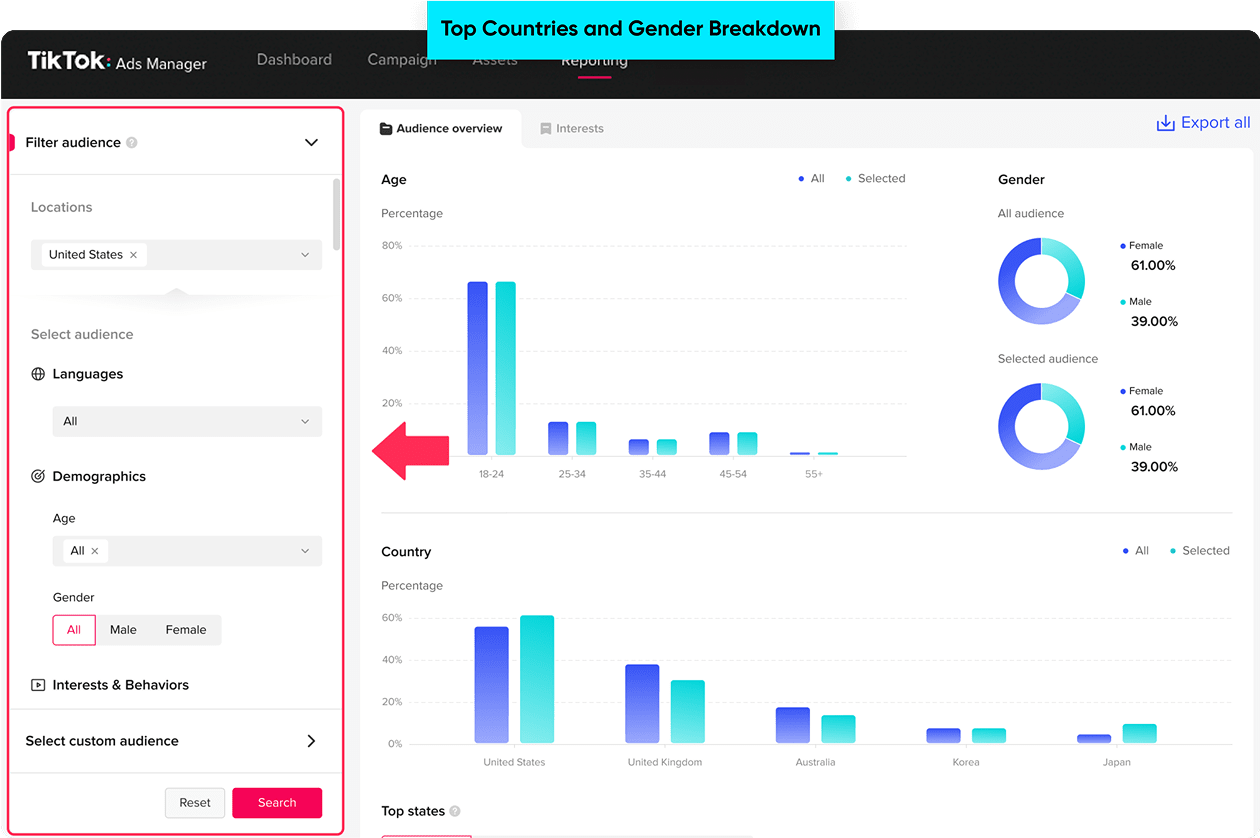Click the Top states help icon
This screenshot has width=1260, height=838.
point(455,811)
